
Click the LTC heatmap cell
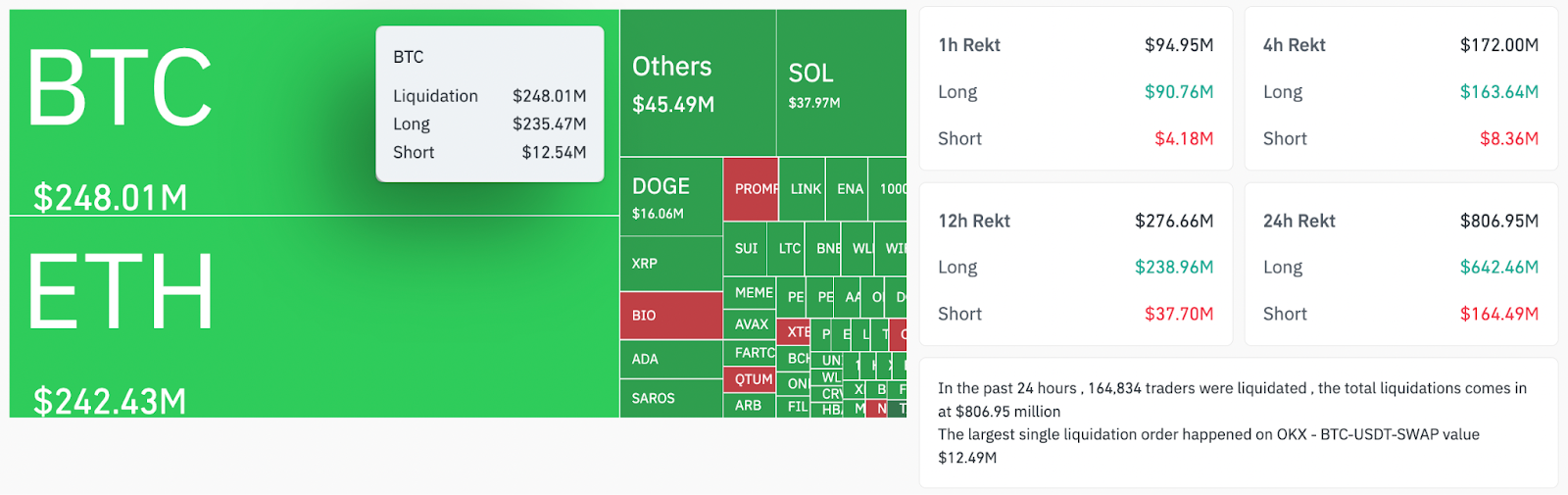789,249
